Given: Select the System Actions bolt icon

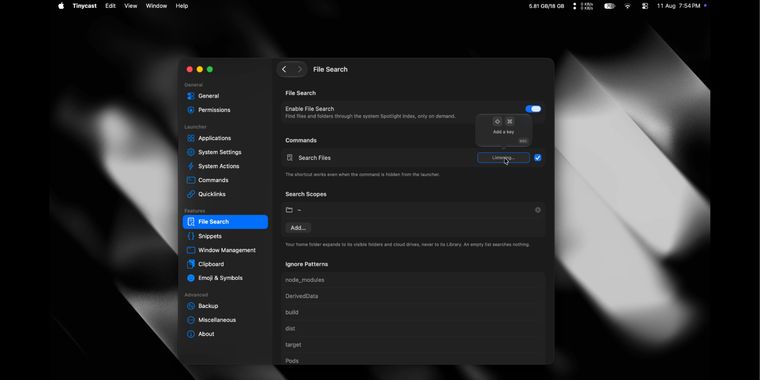Looking at the screenshot, I should click(x=191, y=166).
